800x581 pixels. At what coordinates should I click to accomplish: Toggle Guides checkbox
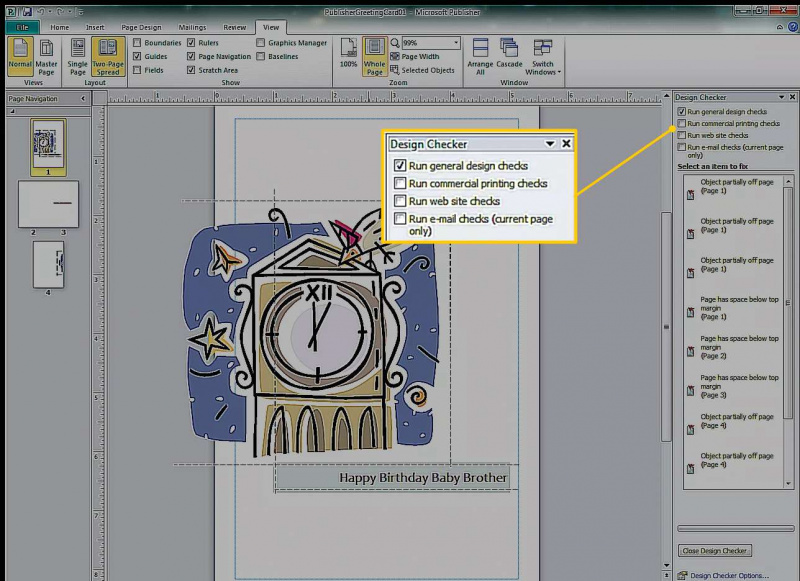click(137, 57)
